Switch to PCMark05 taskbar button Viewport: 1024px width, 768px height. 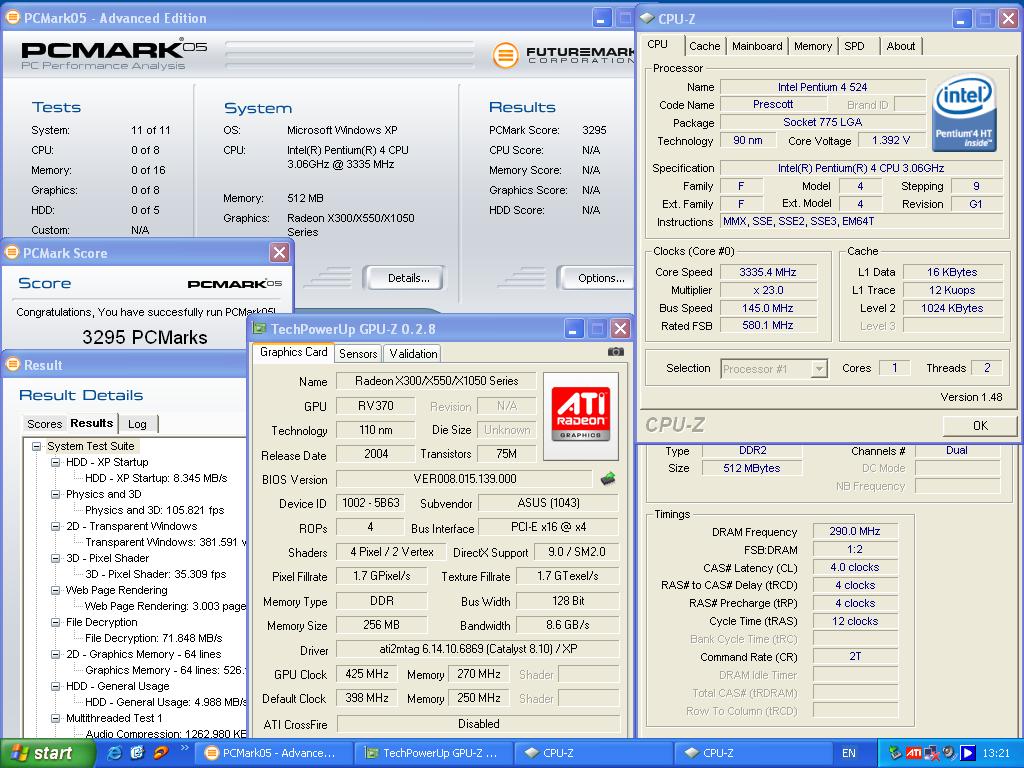pyautogui.click(x=274, y=753)
